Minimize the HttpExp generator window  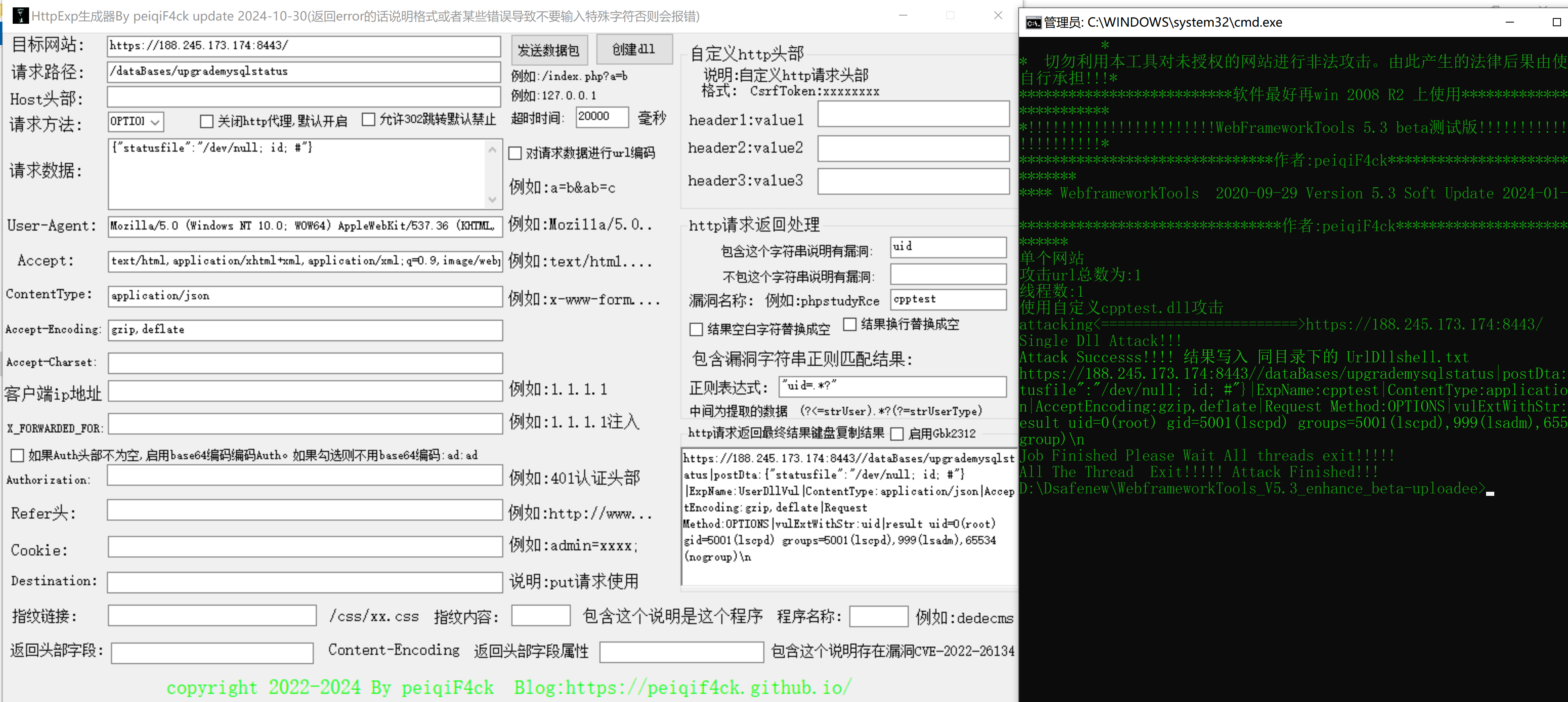pos(903,16)
